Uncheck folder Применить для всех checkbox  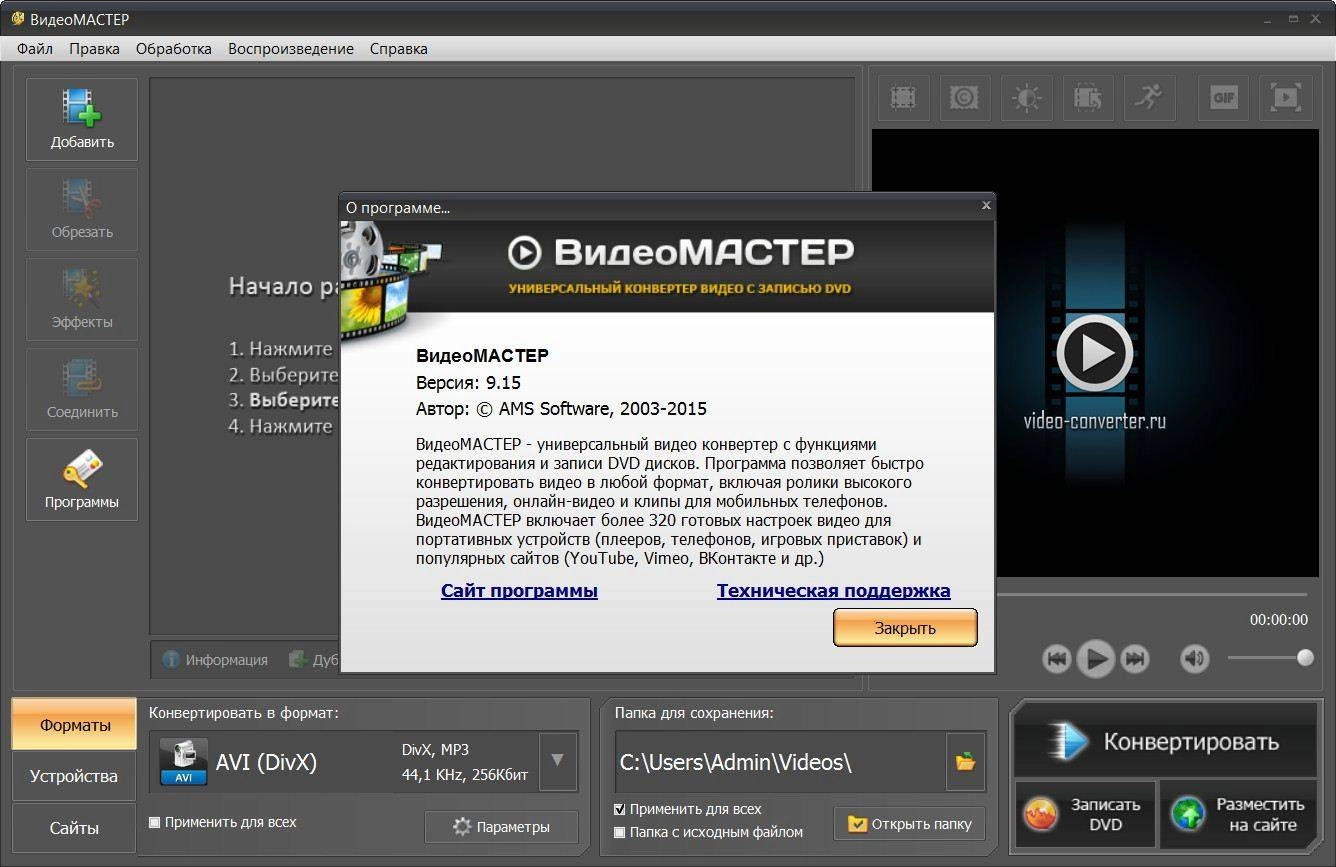coord(619,809)
